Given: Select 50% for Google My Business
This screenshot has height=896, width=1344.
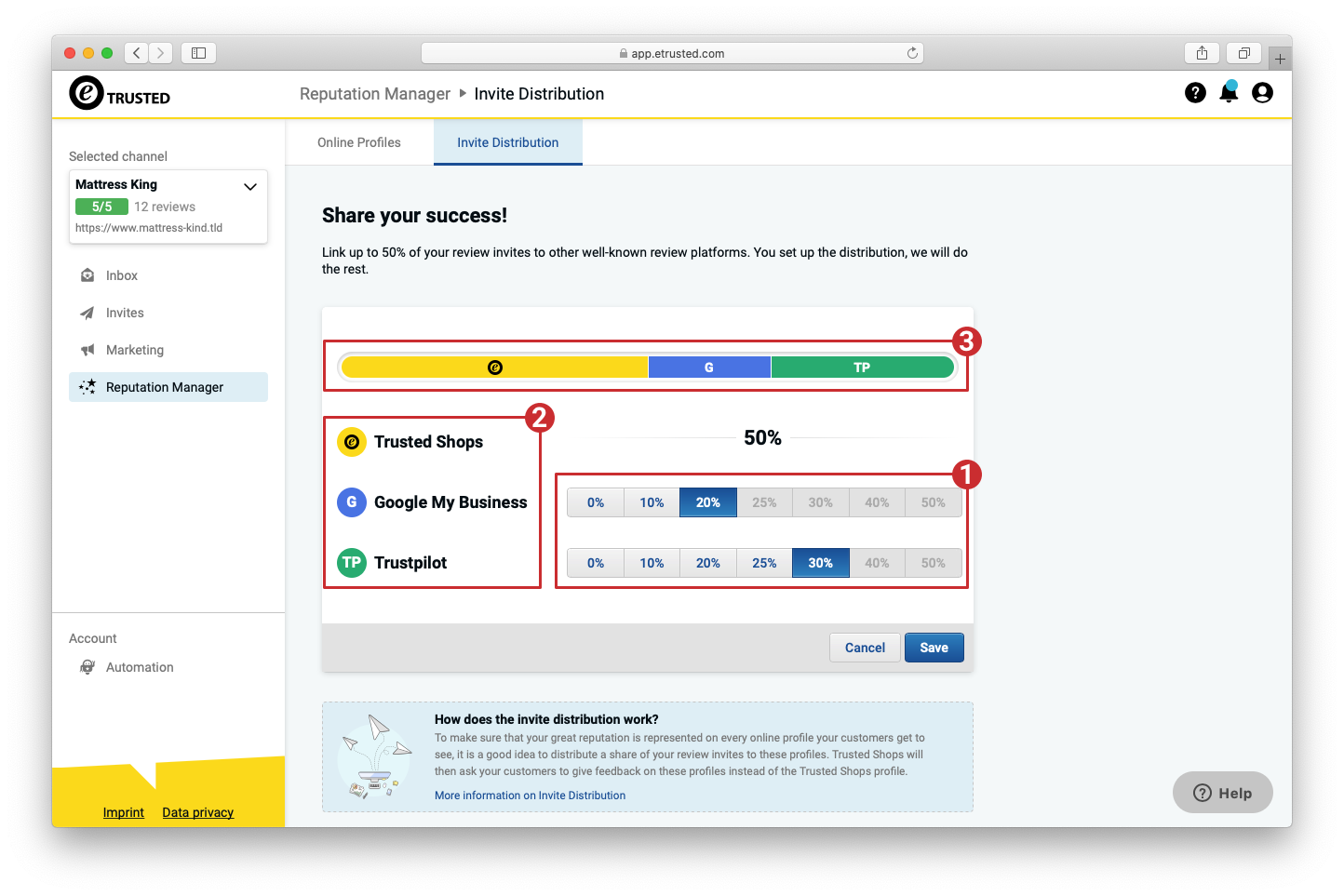Looking at the screenshot, I should [x=934, y=502].
